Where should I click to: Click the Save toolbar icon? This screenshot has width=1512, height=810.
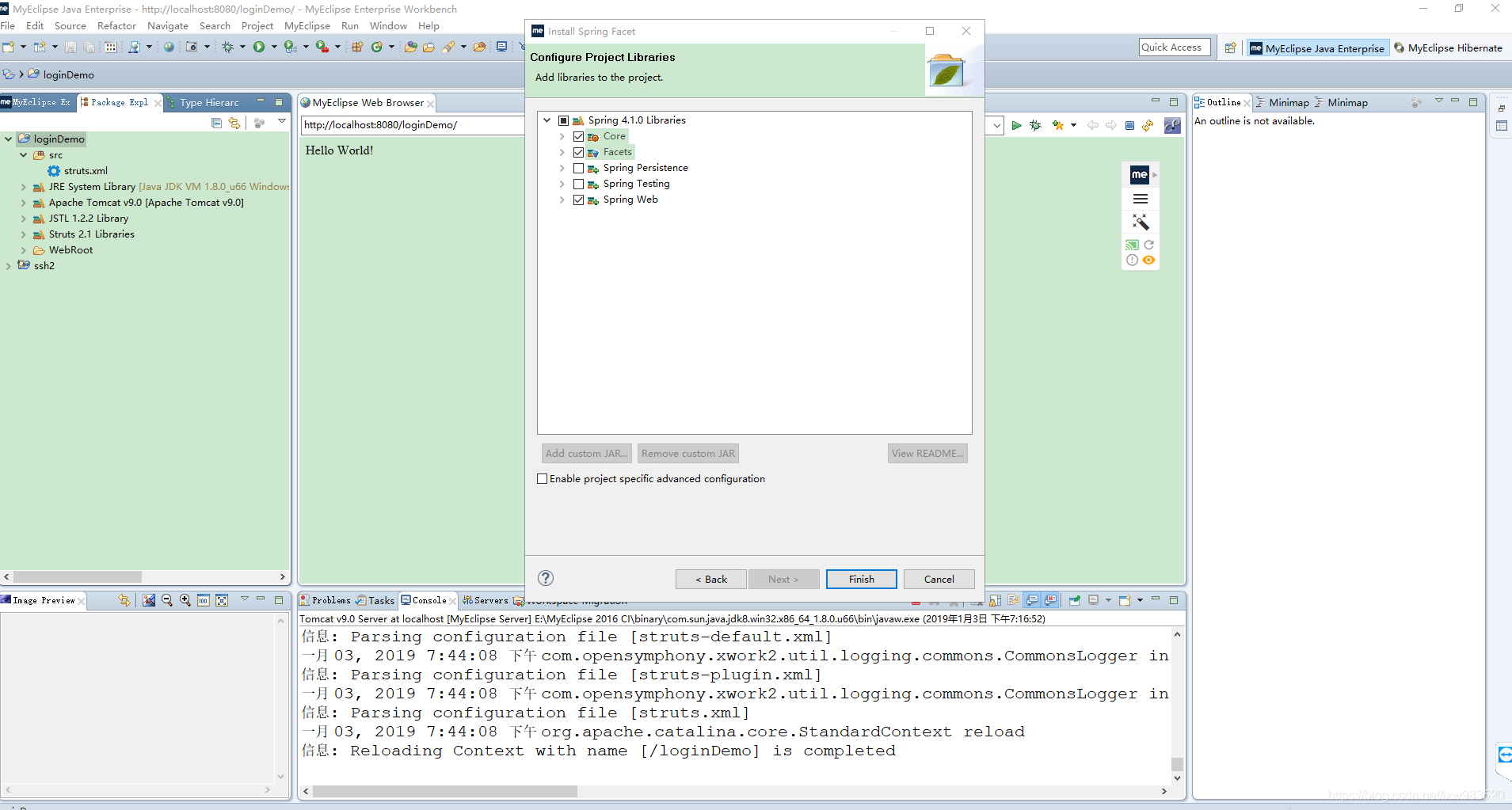70,48
